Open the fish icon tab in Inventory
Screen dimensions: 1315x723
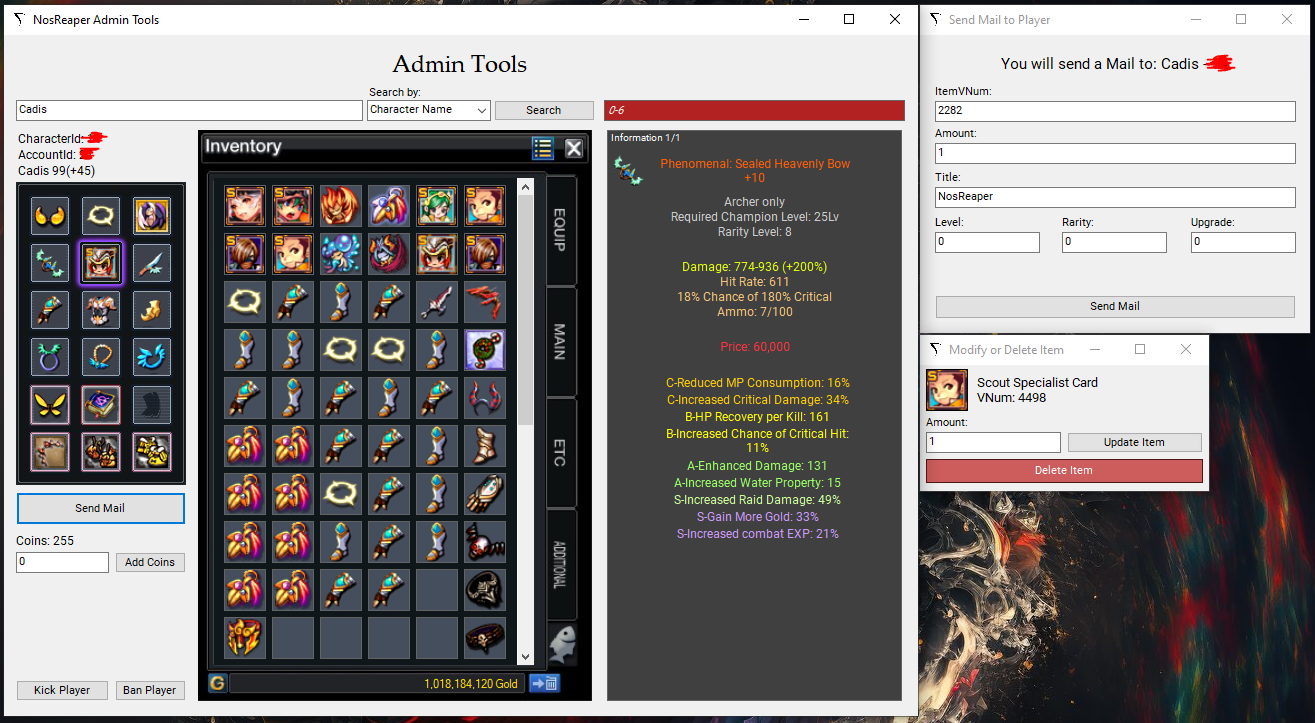click(563, 645)
